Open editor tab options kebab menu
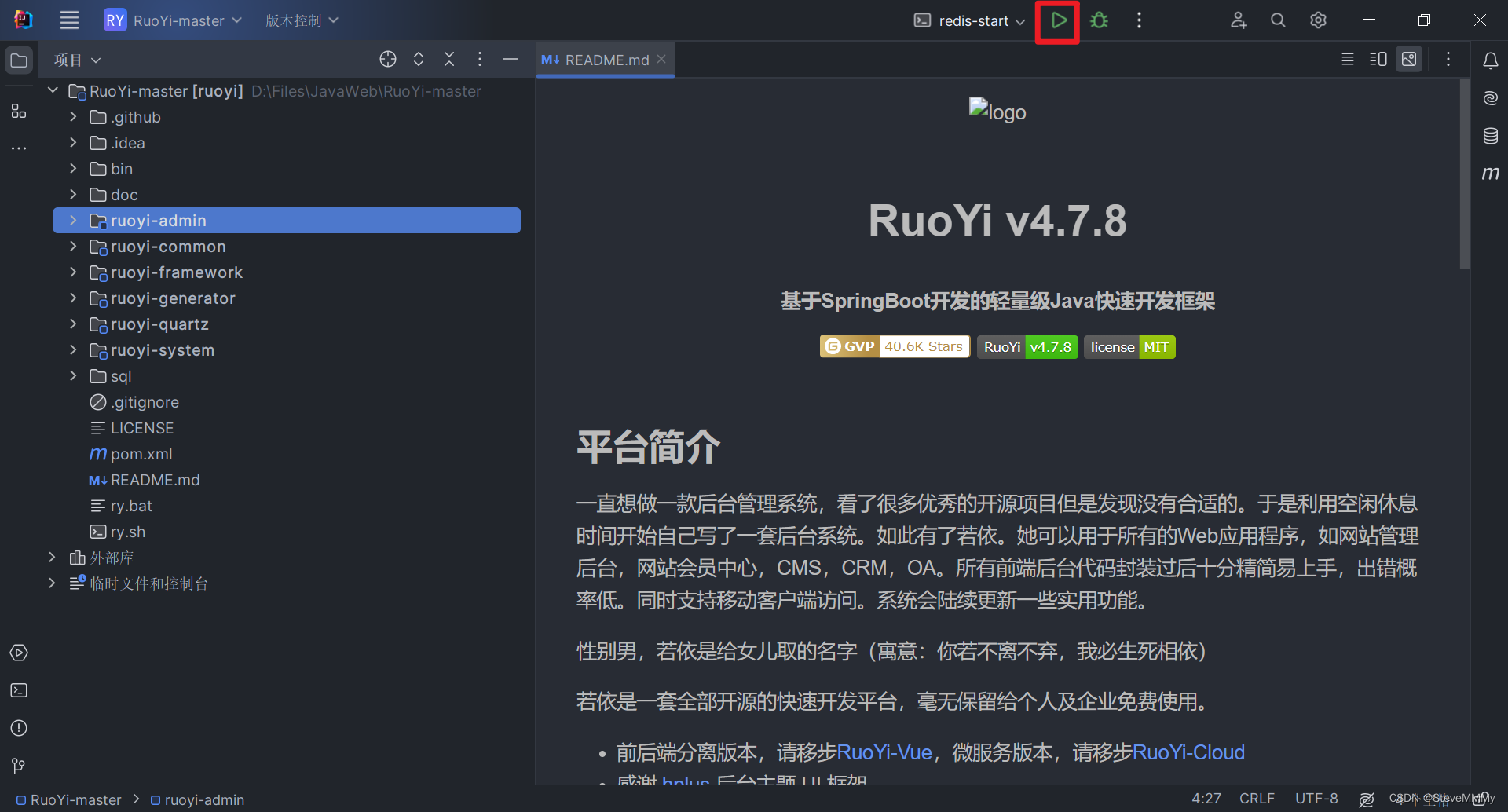 [1448, 60]
